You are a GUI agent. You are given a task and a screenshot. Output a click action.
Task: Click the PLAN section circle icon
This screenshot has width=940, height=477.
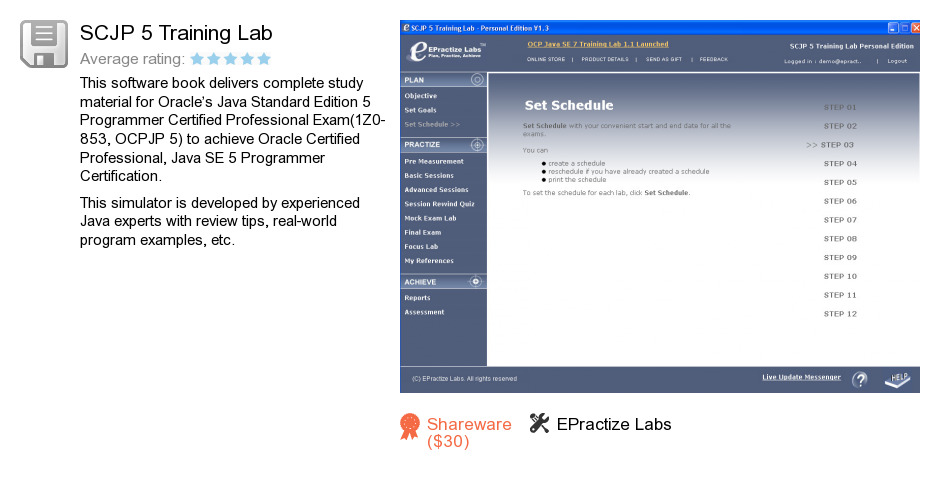pyautogui.click(x=477, y=79)
